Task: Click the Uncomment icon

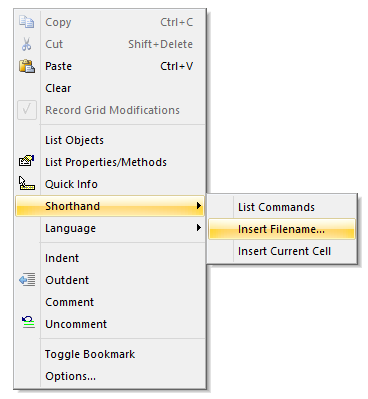Action: coord(28,322)
